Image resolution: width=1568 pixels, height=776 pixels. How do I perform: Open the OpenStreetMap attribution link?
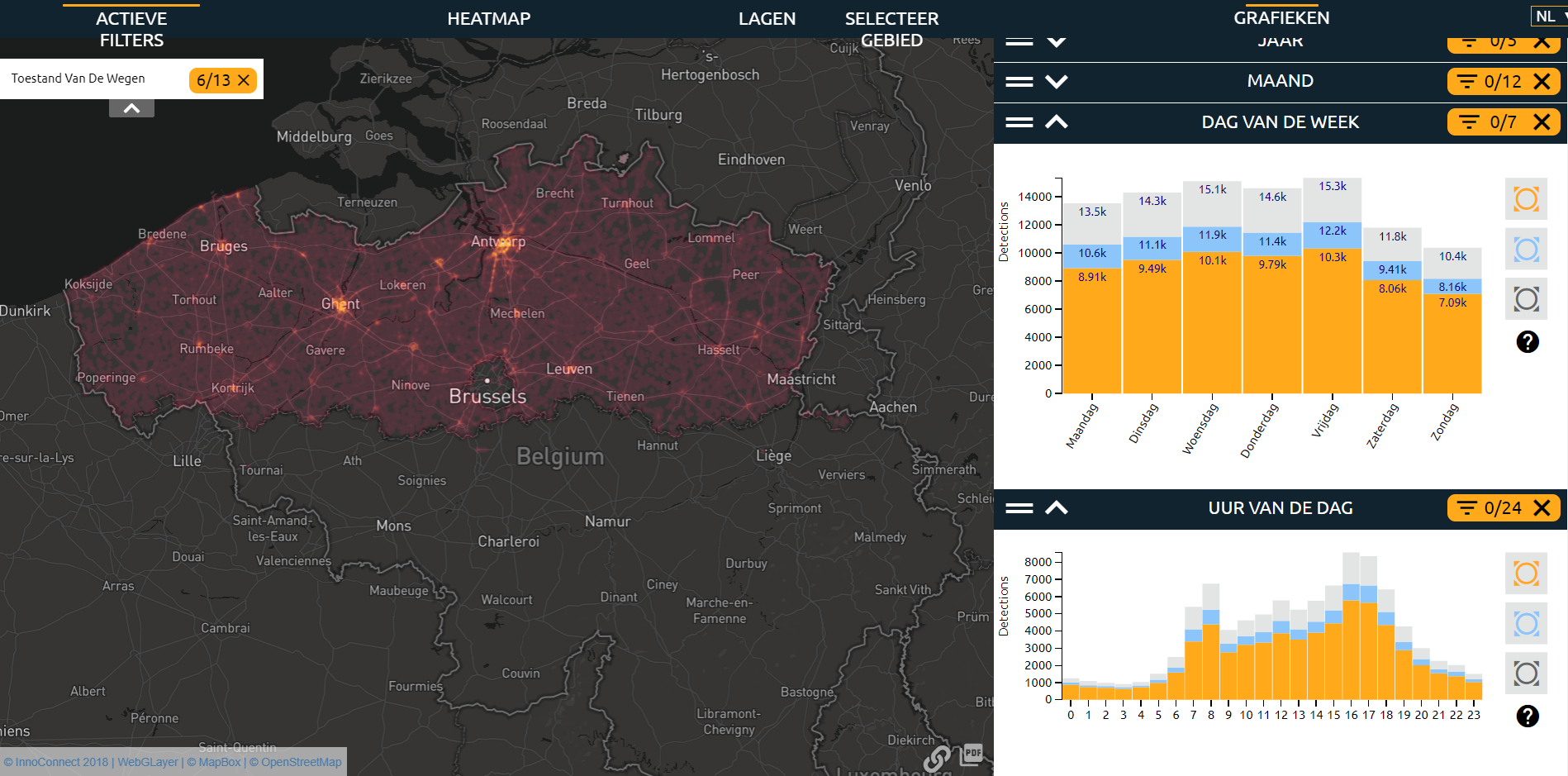[296, 762]
